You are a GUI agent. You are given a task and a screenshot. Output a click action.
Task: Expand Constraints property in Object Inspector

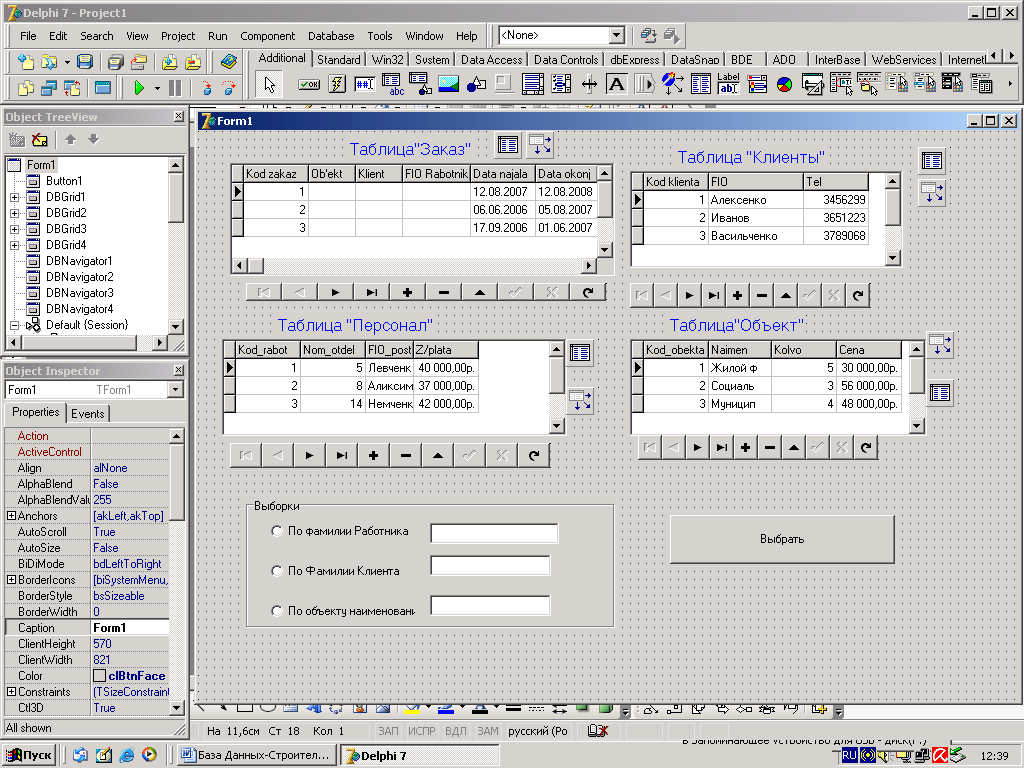(11, 692)
